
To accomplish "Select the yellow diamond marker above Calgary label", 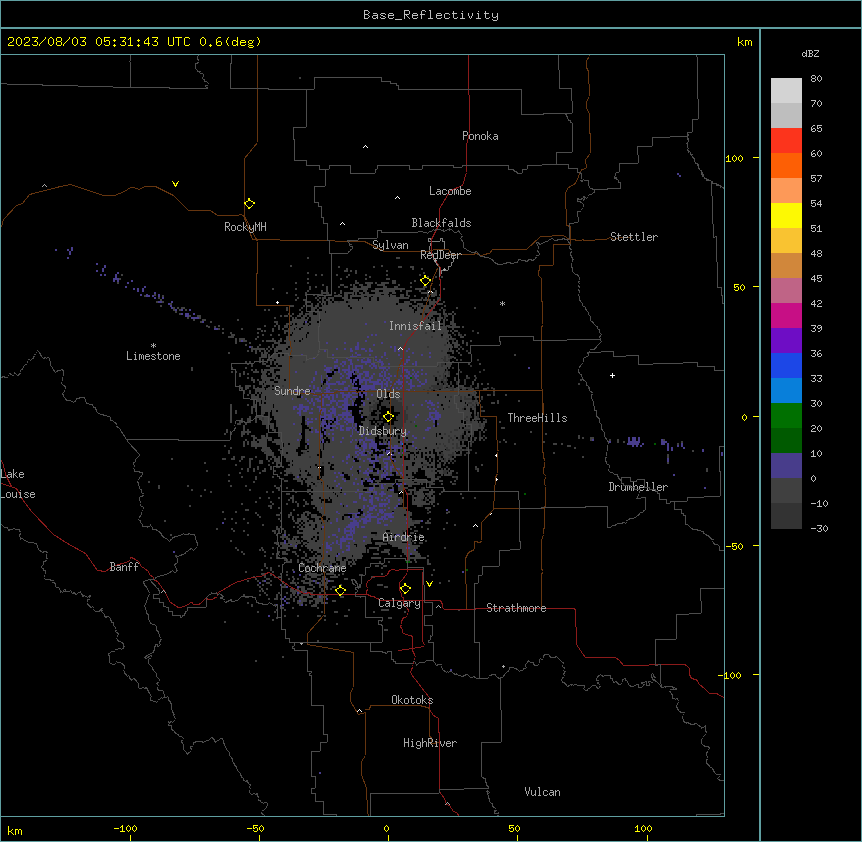I will pos(405,589).
